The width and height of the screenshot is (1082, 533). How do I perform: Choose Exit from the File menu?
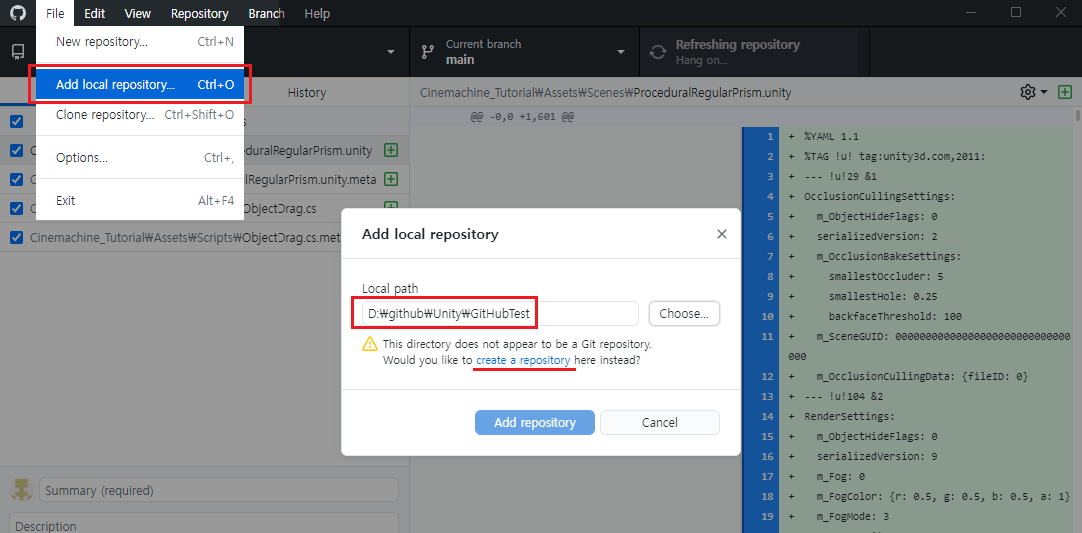point(140,201)
